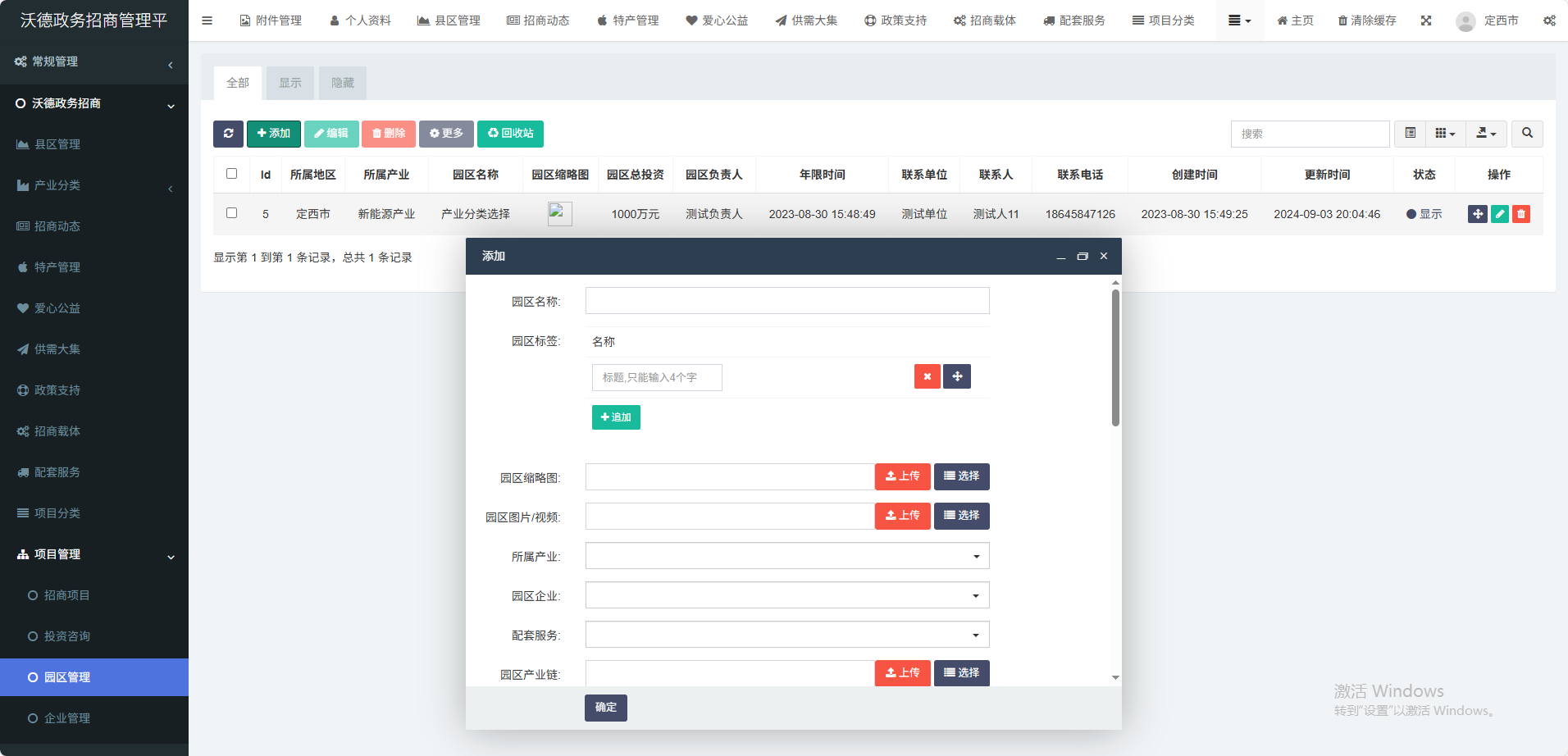Click the drag-move icon in the operations column

(x=1477, y=214)
